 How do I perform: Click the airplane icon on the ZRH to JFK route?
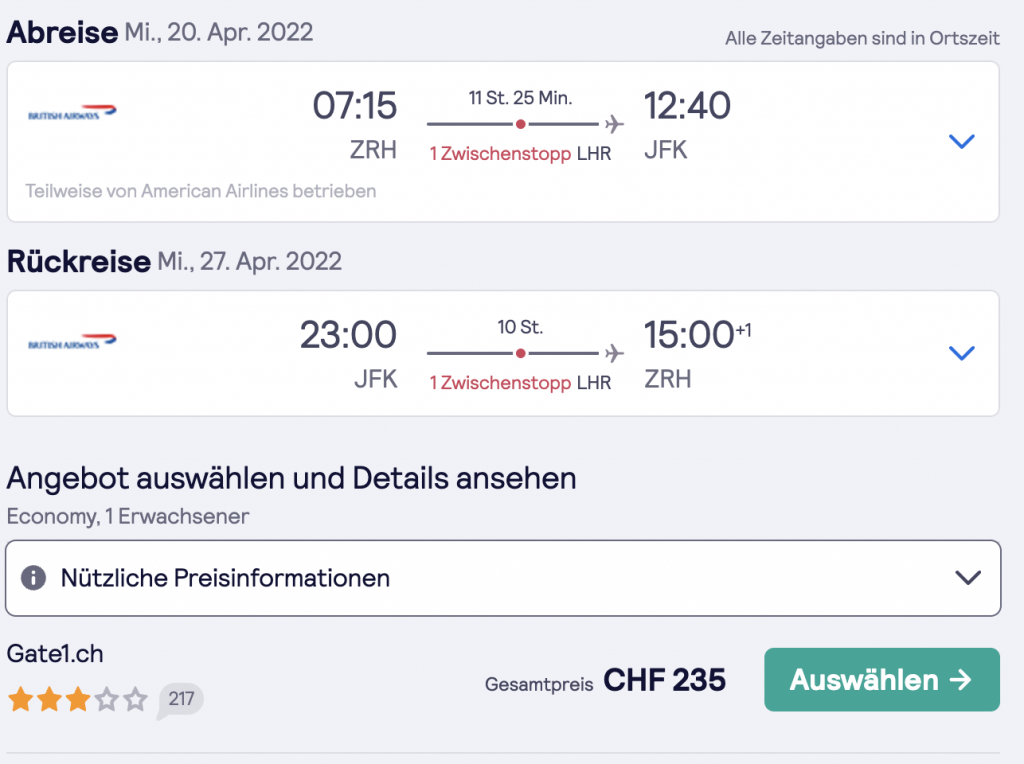(x=614, y=124)
